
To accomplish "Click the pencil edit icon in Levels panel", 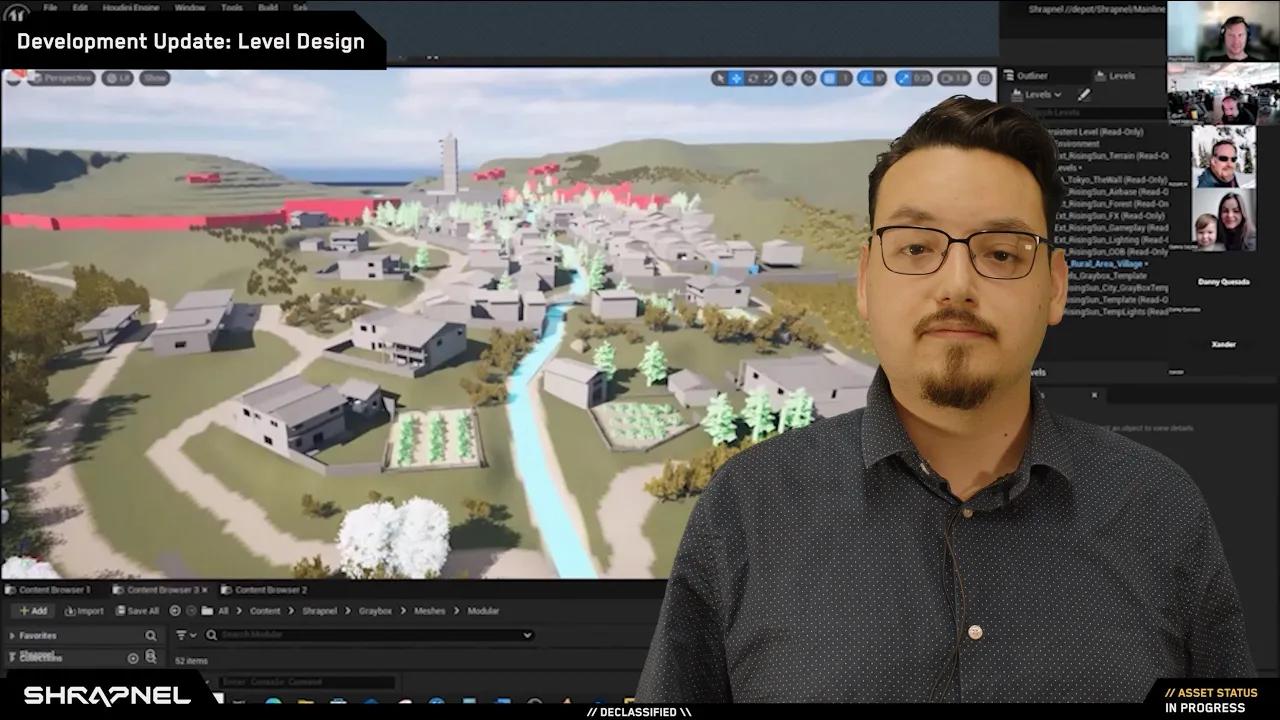I will 1084,95.
